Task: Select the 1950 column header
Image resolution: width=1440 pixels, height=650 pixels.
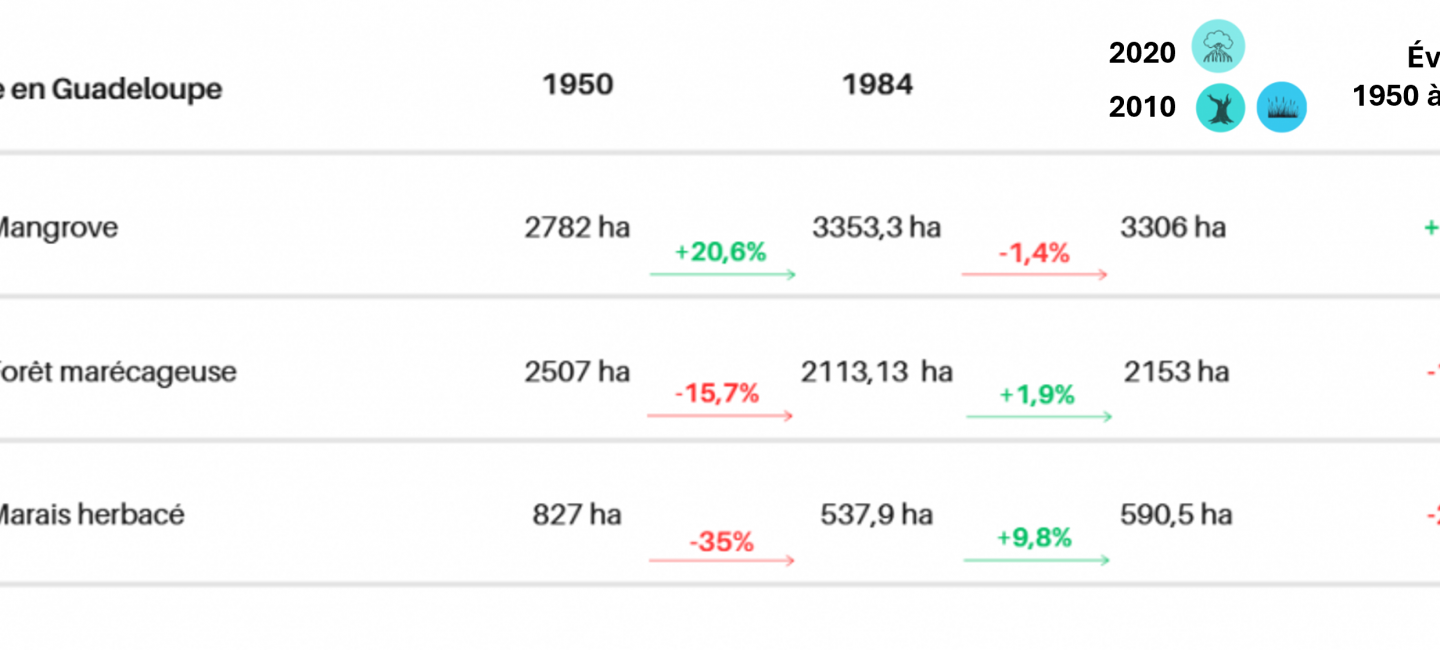Action: coord(577,85)
